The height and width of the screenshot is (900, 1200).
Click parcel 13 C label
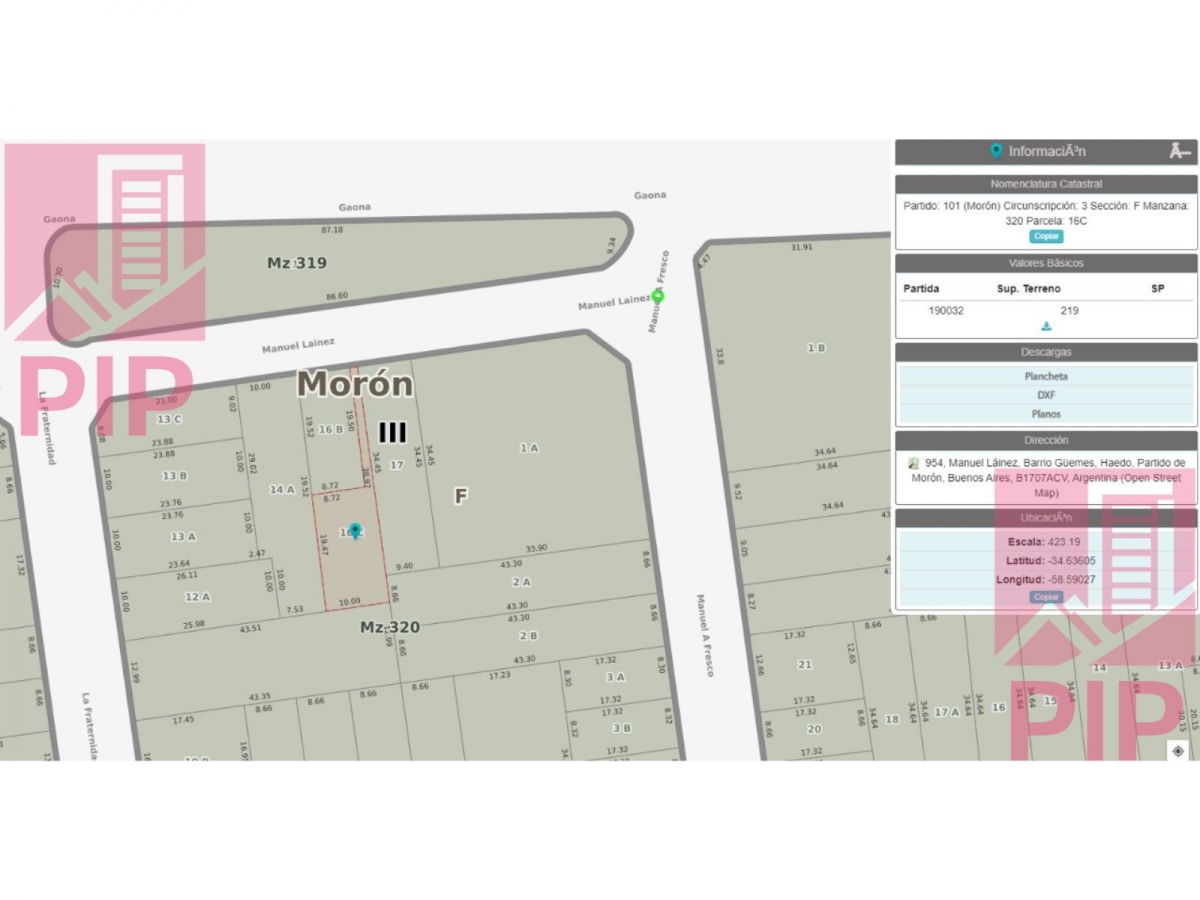pos(169,419)
